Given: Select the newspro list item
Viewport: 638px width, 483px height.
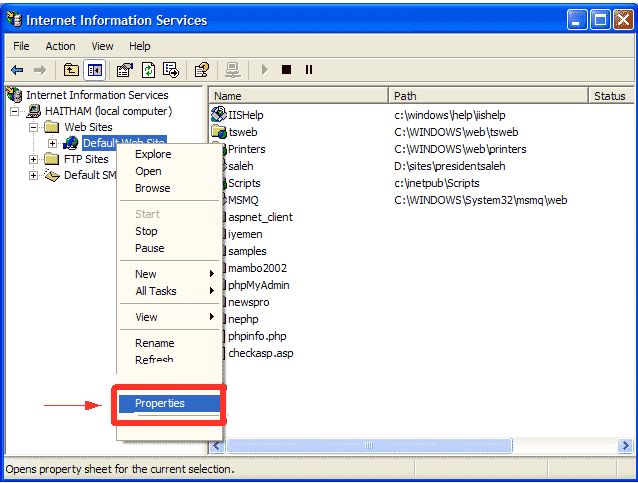Looking at the screenshot, I should [249, 302].
